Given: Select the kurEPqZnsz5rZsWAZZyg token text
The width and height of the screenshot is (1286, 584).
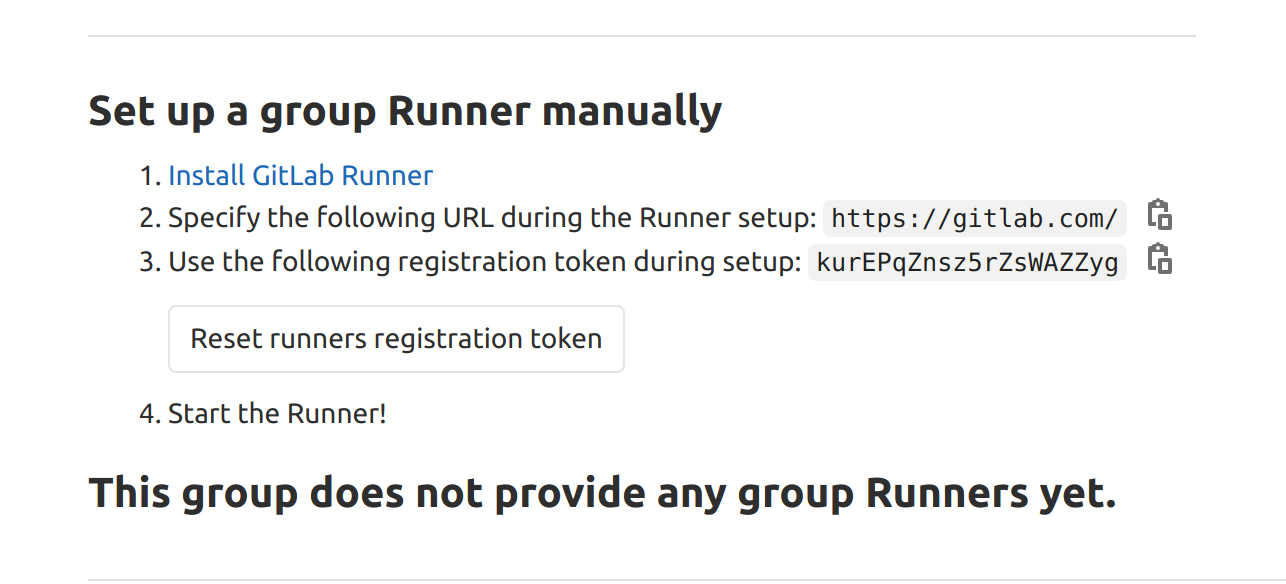Looking at the screenshot, I should pyautogui.click(x=967, y=262).
